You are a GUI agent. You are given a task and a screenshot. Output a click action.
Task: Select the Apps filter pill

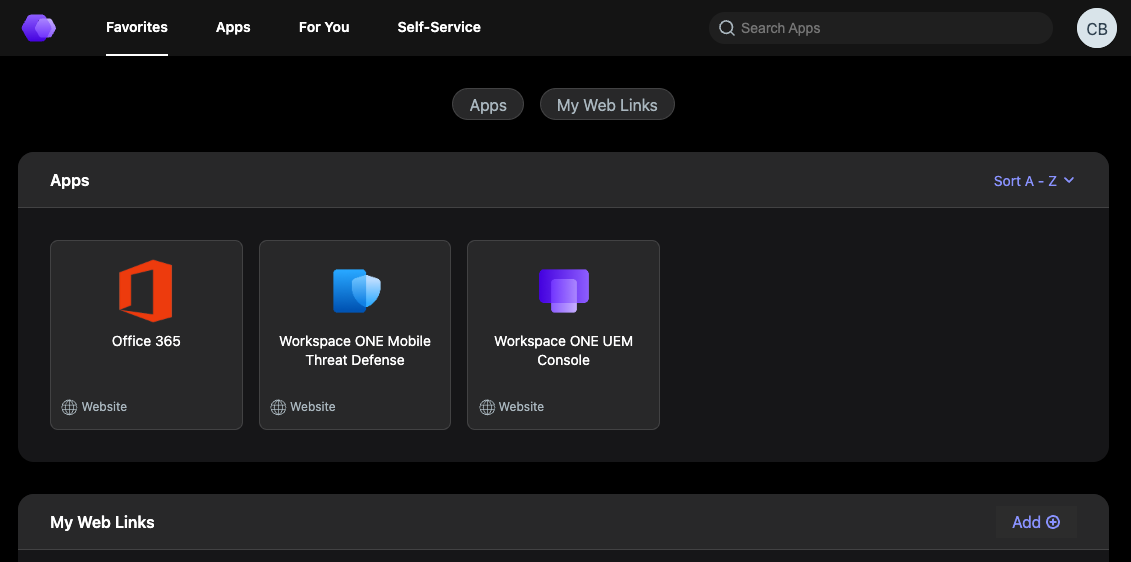[488, 105]
